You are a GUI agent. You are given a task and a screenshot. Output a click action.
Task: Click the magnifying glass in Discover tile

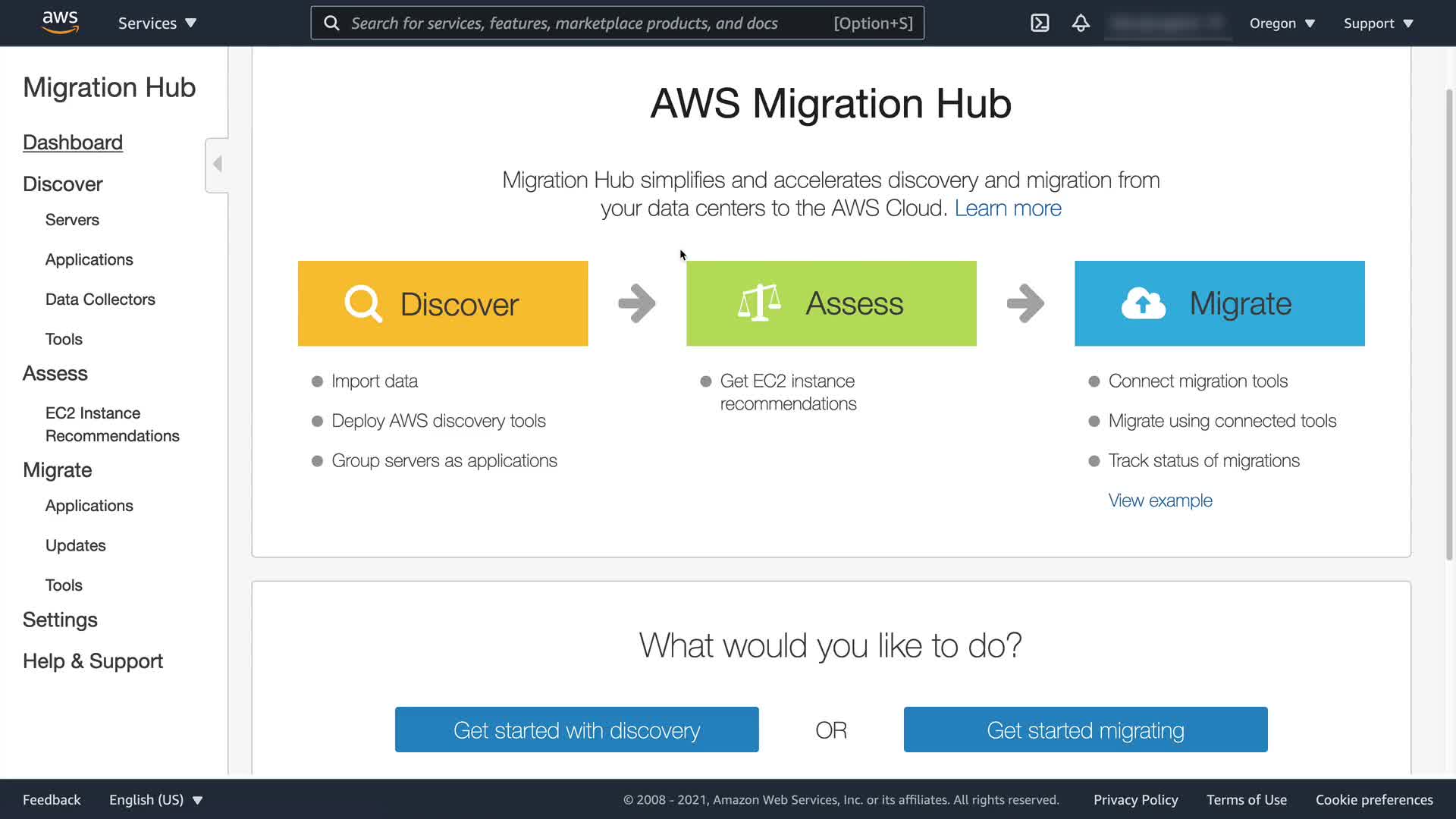363,304
